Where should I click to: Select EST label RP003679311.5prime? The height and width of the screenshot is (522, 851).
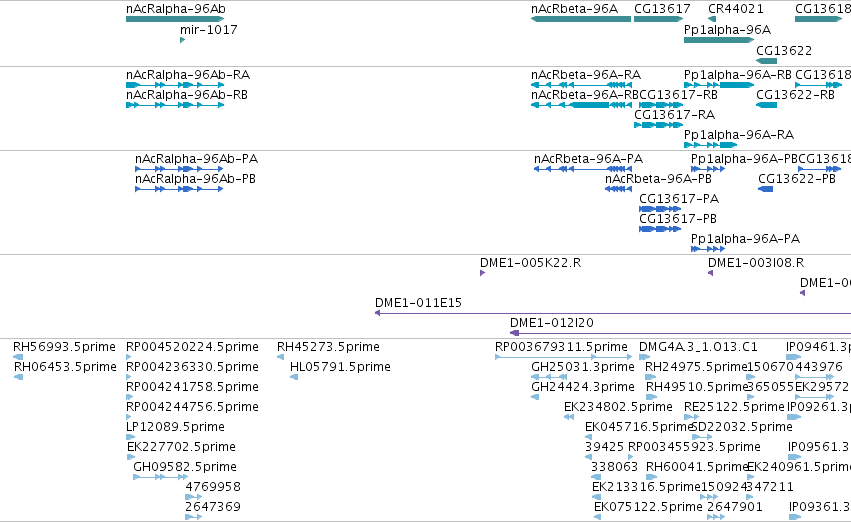561,347
